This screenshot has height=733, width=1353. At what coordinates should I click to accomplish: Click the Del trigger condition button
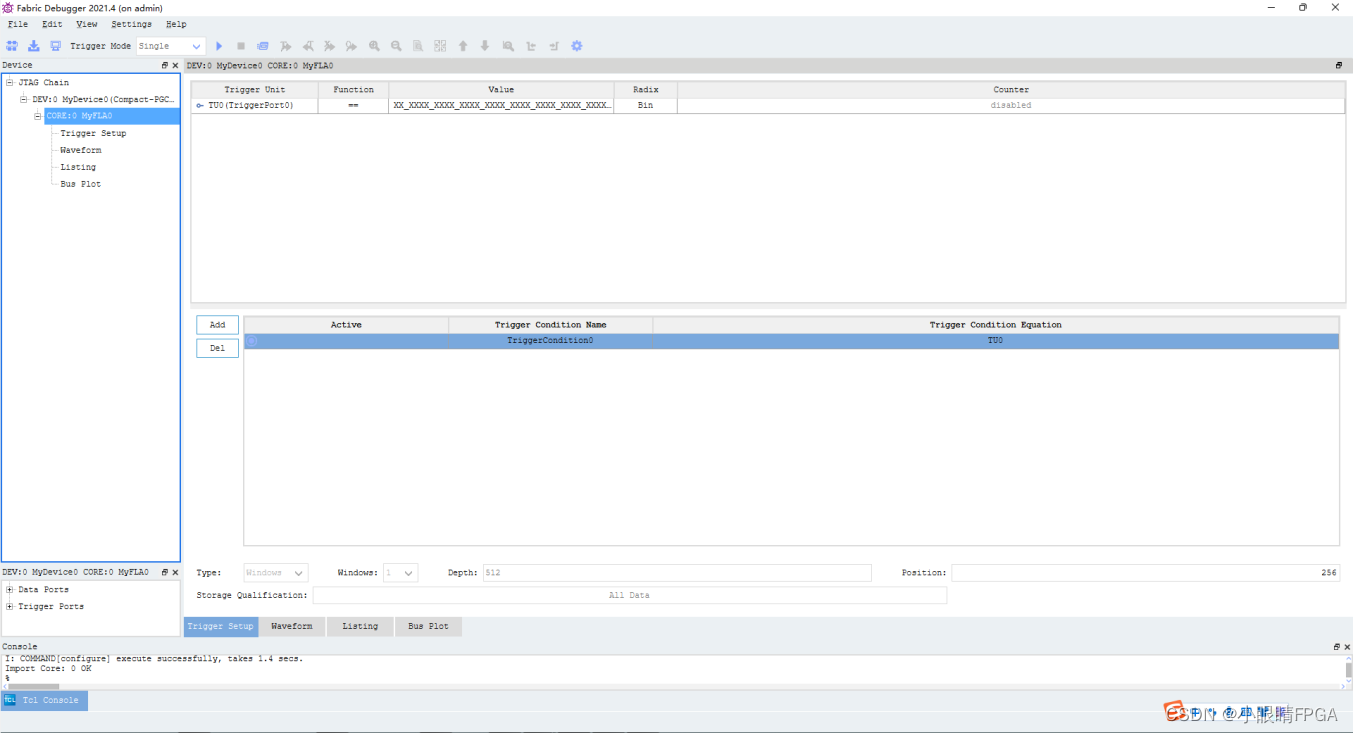click(x=217, y=348)
